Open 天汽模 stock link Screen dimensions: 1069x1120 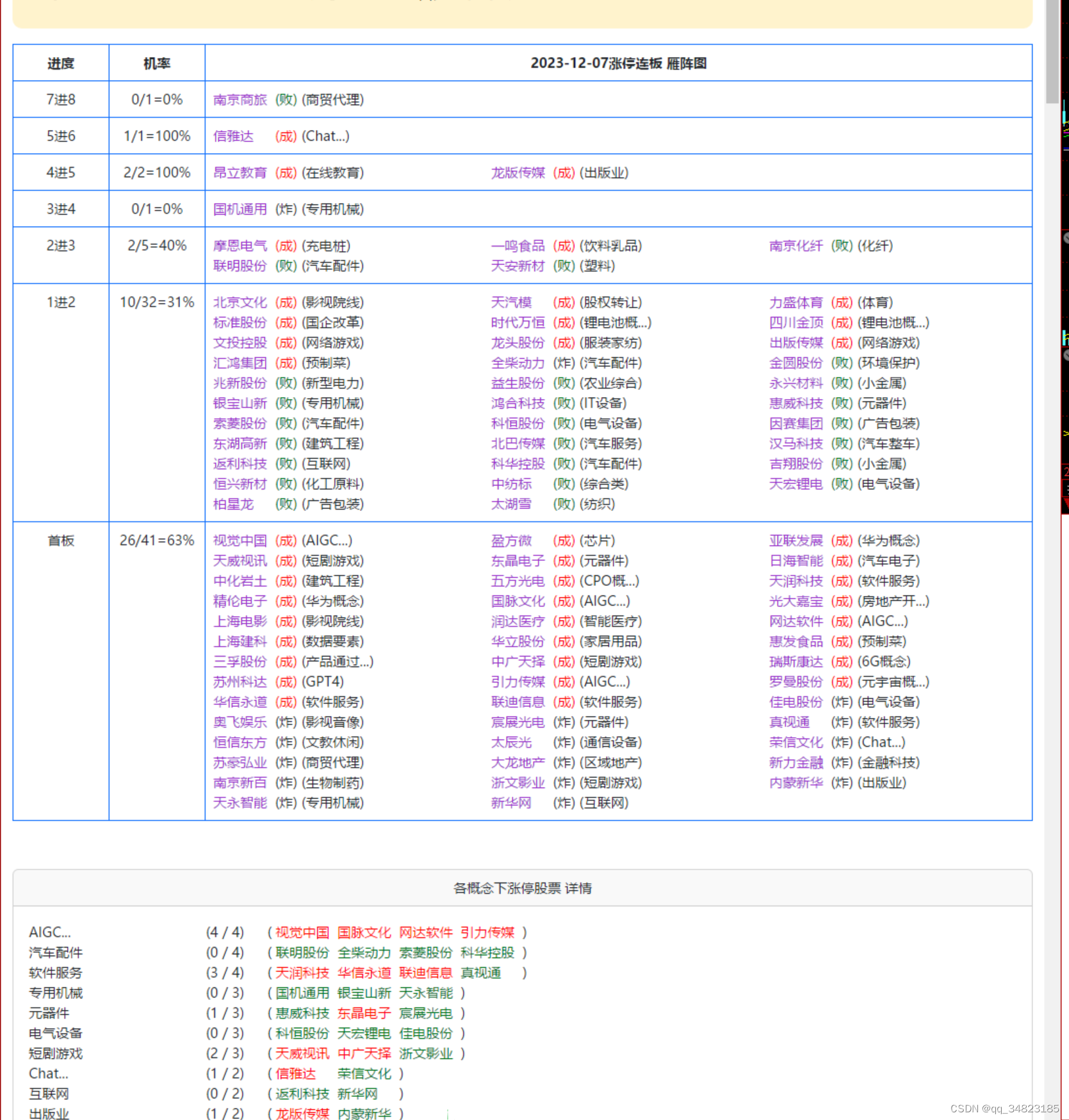(x=511, y=302)
